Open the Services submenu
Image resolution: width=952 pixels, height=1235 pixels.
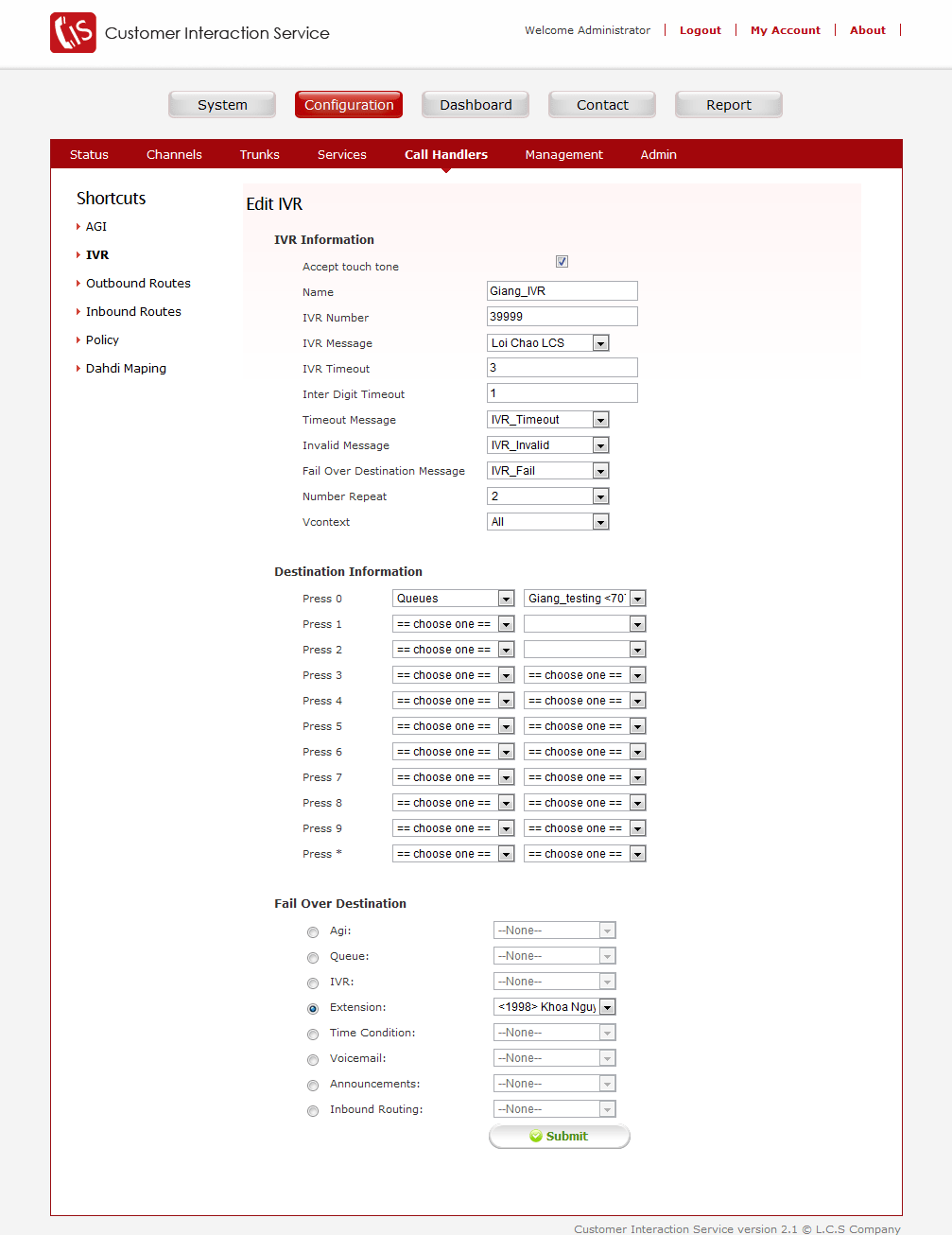(x=342, y=154)
